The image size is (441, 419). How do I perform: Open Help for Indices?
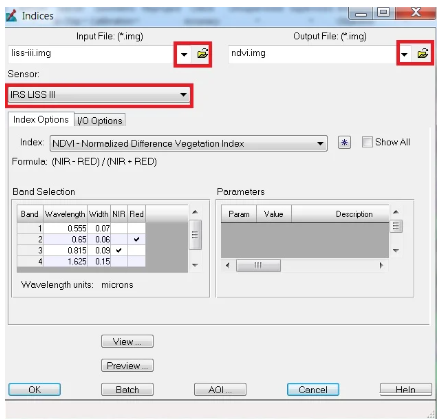(x=406, y=390)
